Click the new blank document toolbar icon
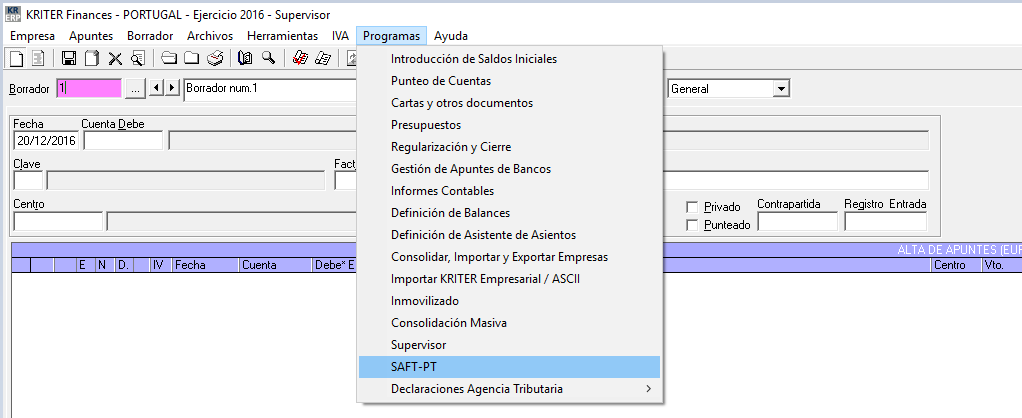Viewport: 1022px width, 418px height. point(16,58)
